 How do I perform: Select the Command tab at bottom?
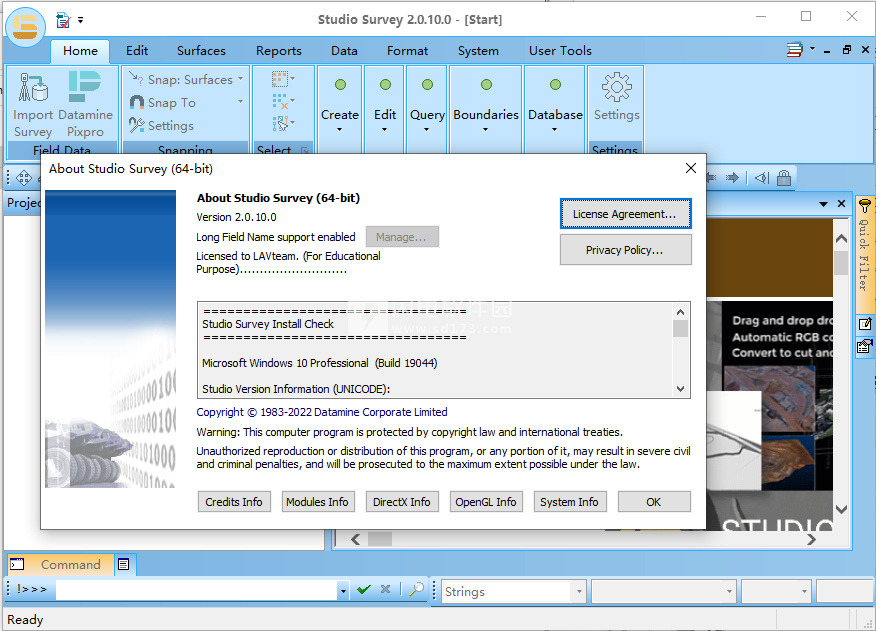pos(60,564)
